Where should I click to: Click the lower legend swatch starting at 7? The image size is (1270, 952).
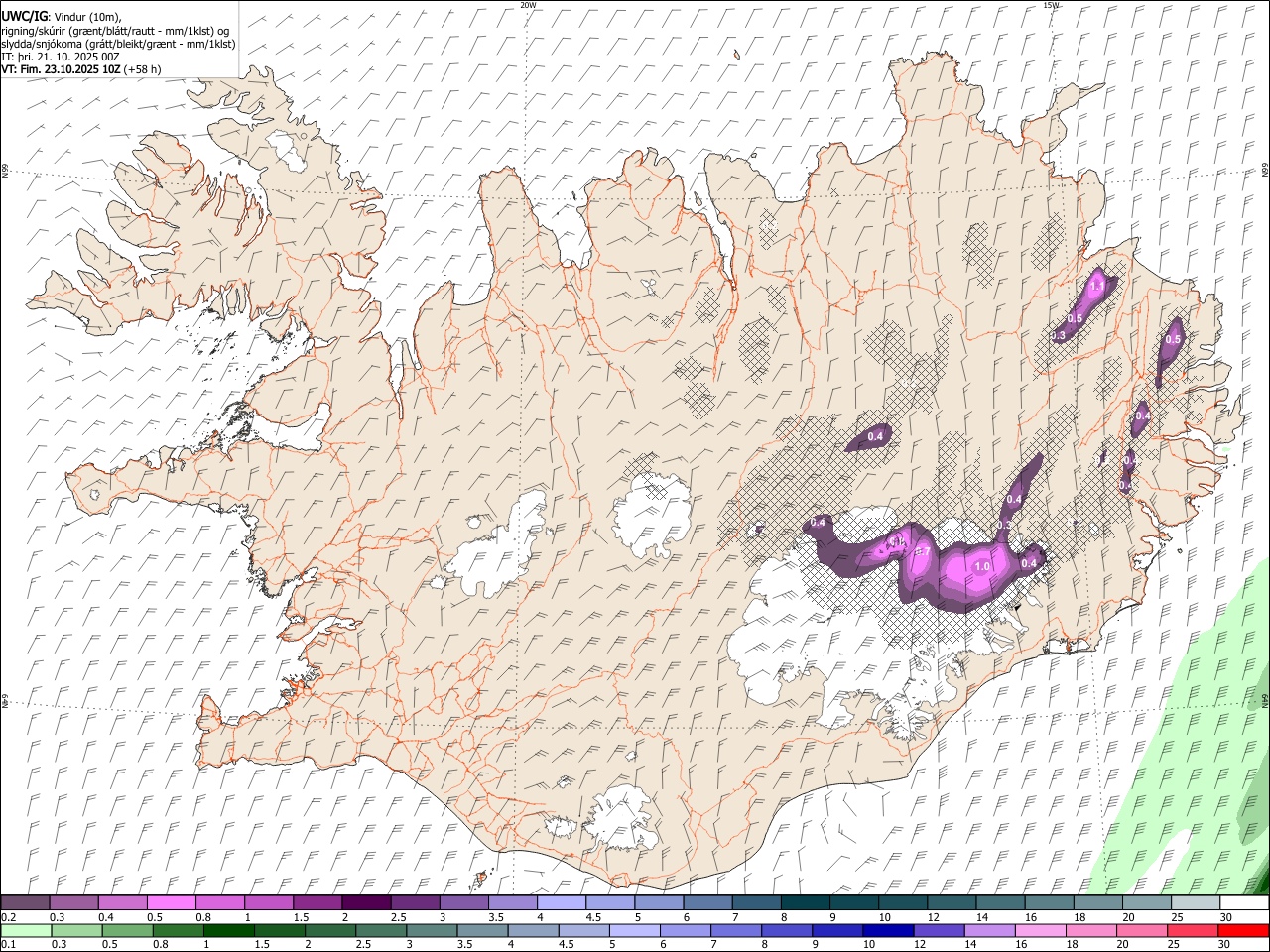point(736,930)
